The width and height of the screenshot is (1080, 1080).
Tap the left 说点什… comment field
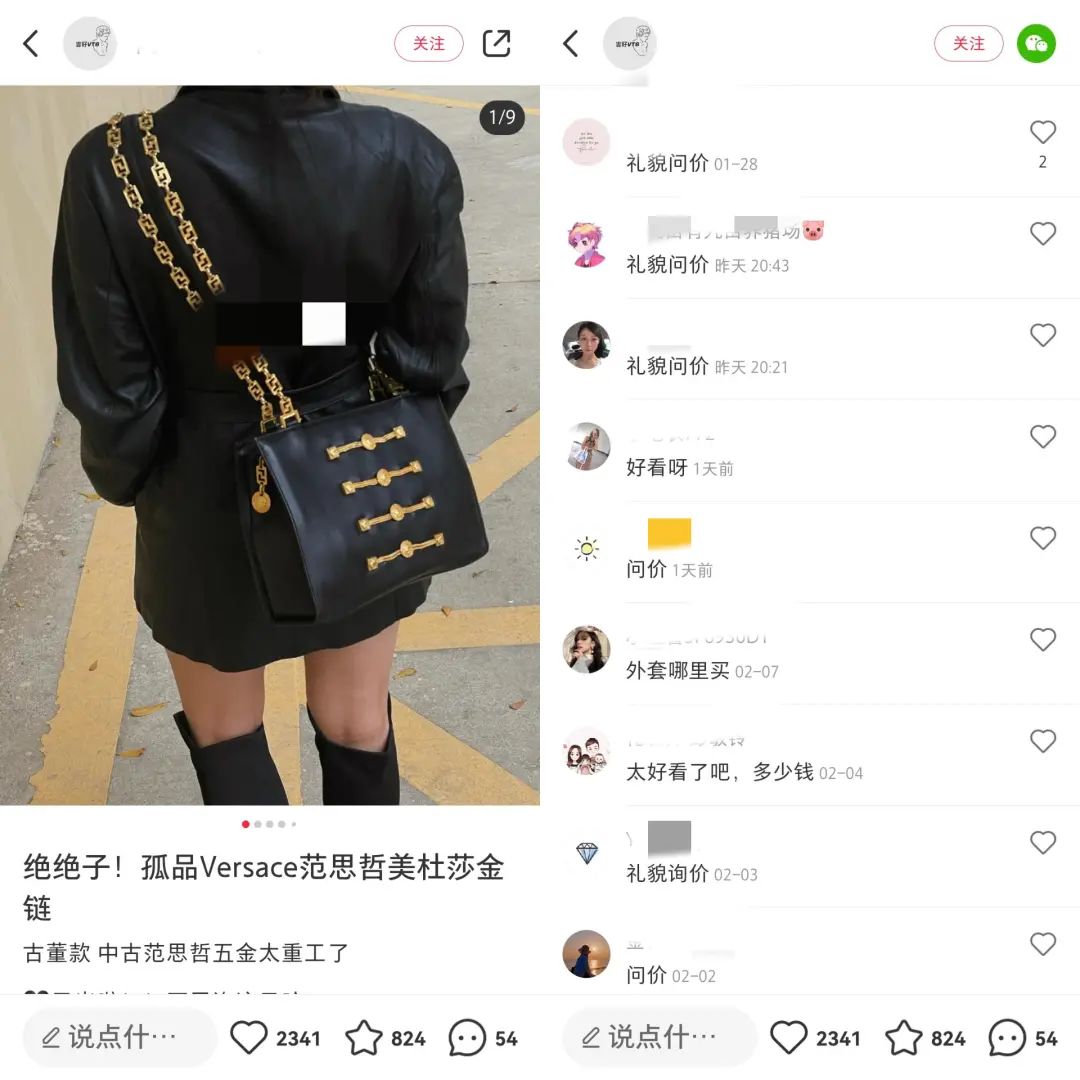120,1037
